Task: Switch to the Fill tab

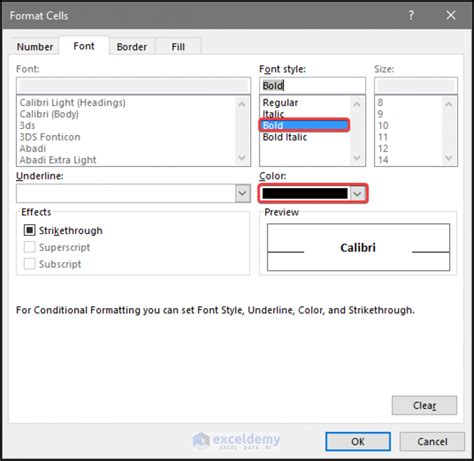Action: tap(178, 47)
